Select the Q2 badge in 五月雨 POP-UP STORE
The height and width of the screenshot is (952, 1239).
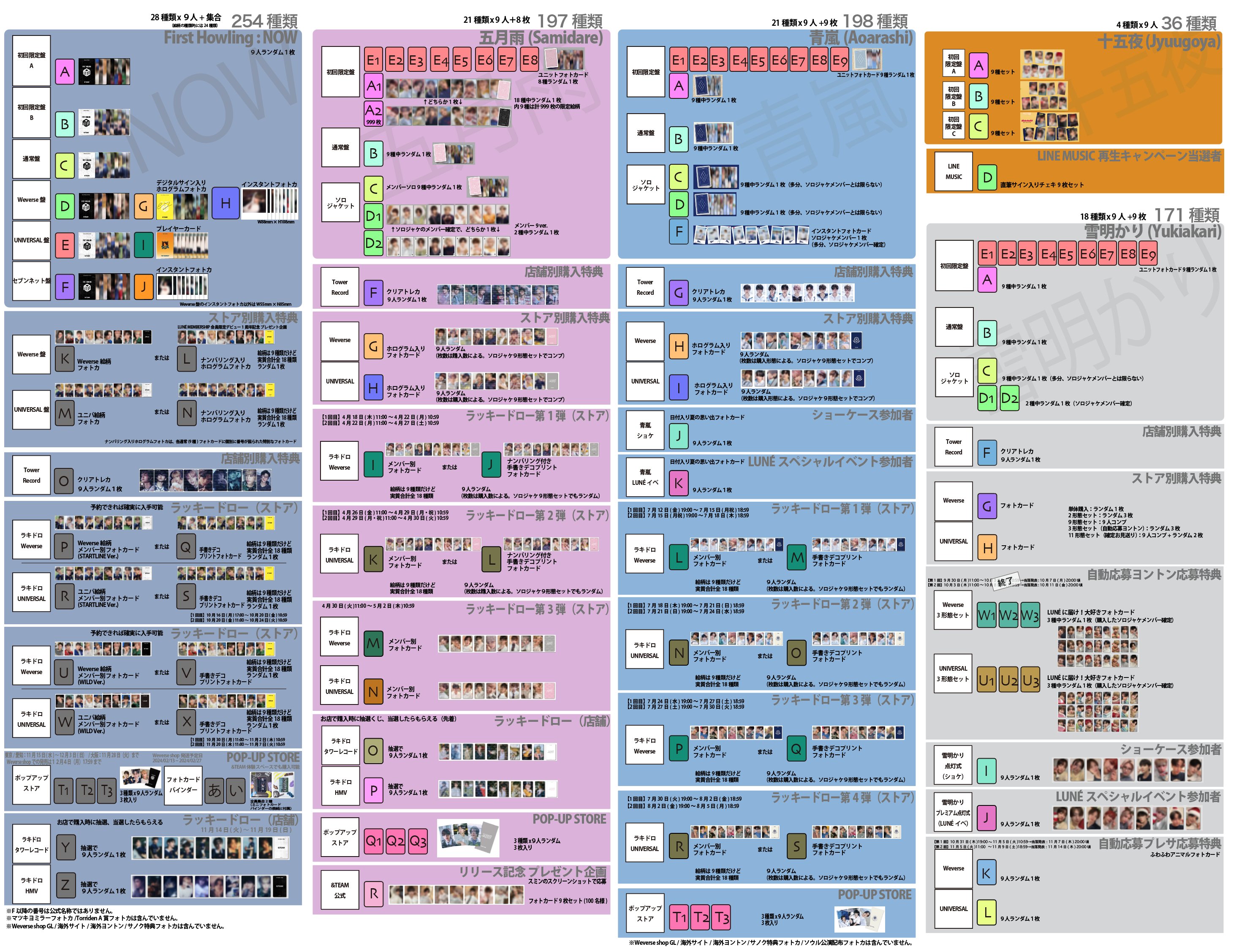pos(395,840)
